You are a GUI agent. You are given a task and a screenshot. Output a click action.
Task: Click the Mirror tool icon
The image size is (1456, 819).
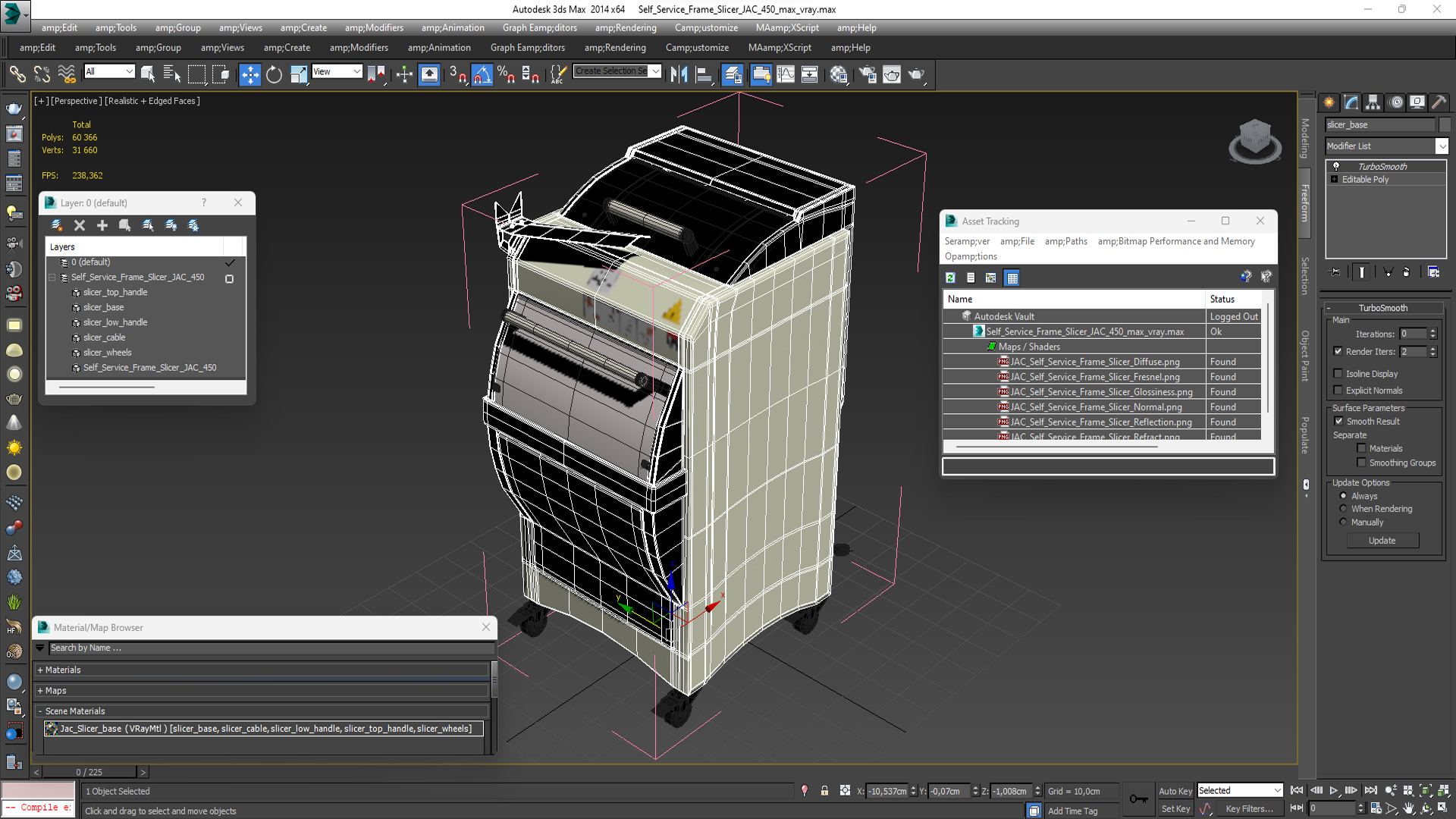coord(679,74)
